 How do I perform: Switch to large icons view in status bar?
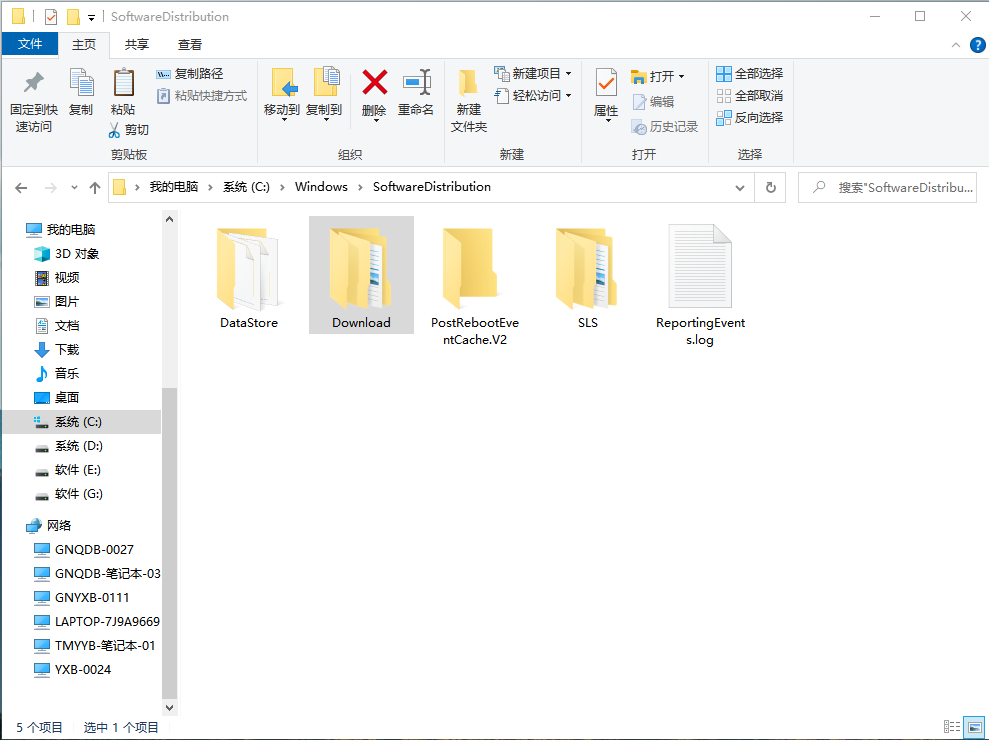(x=974, y=726)
